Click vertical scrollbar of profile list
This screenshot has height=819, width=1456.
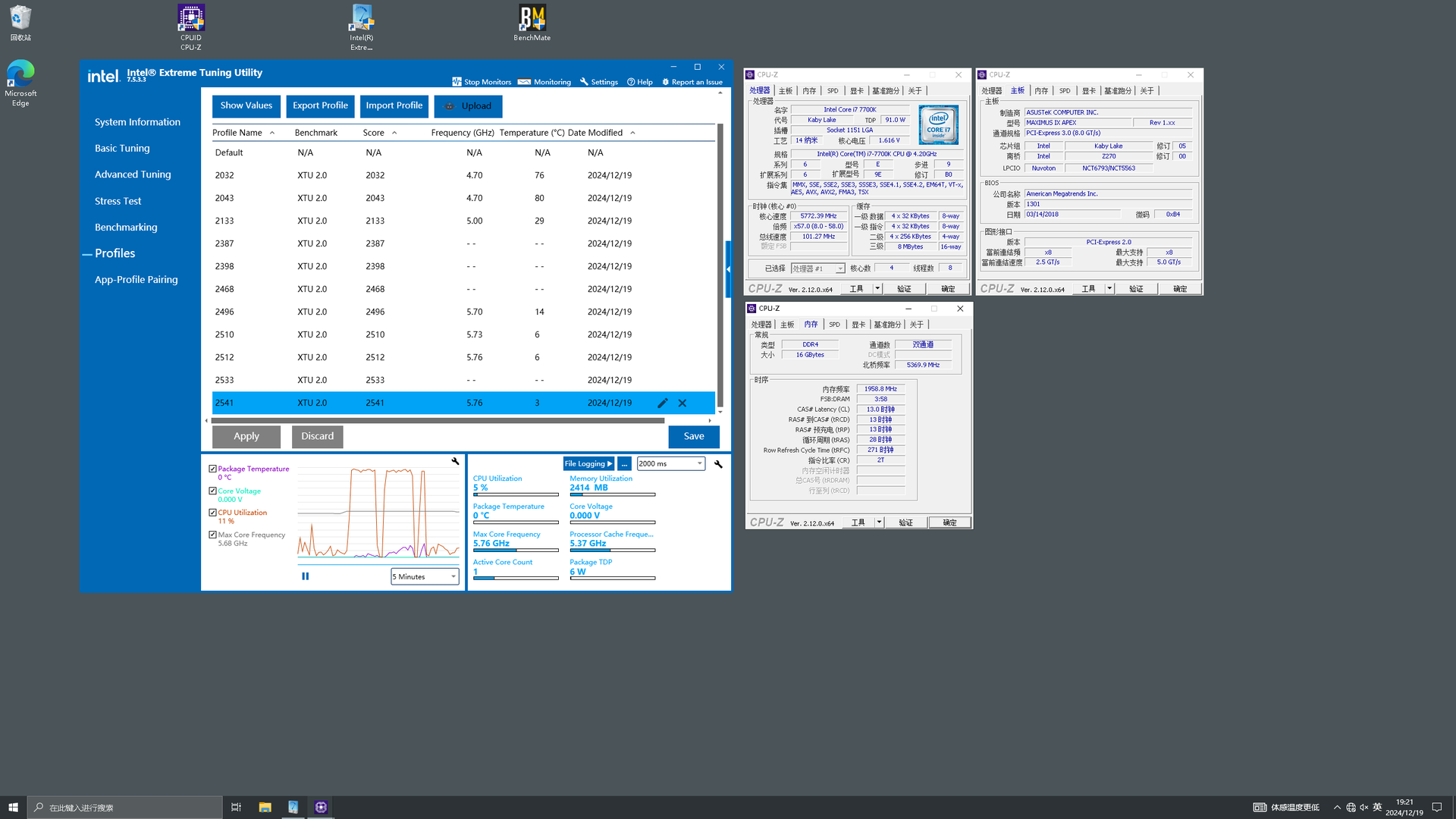point(720,265)
